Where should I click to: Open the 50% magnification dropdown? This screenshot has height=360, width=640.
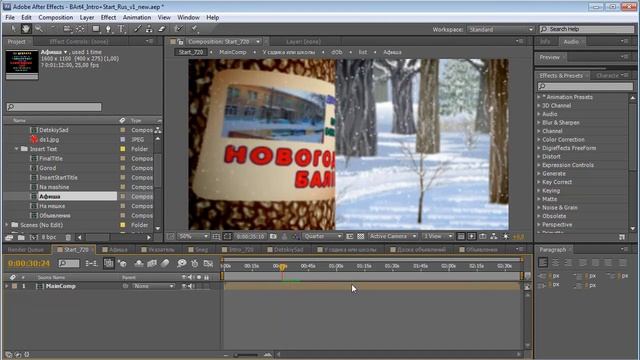coord(193,236)
